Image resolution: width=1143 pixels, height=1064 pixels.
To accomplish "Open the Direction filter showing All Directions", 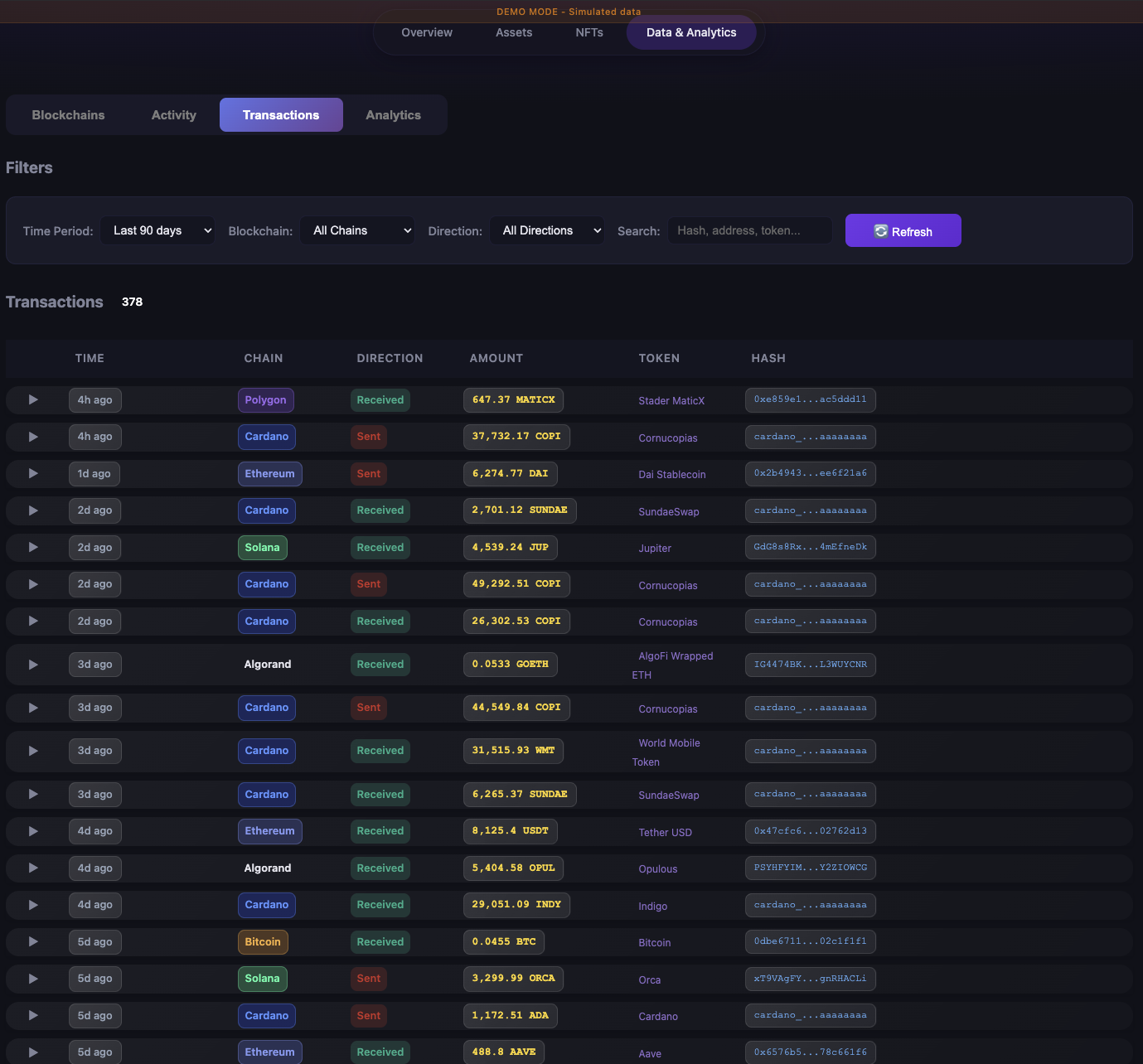I will 546,230.
